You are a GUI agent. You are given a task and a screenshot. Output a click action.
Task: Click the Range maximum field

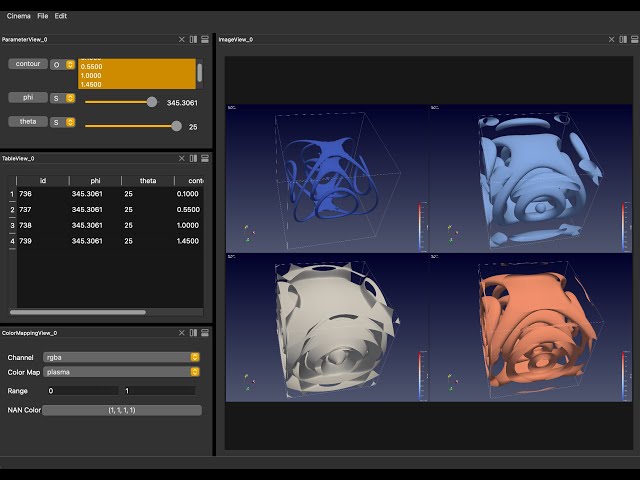(160, 391)
